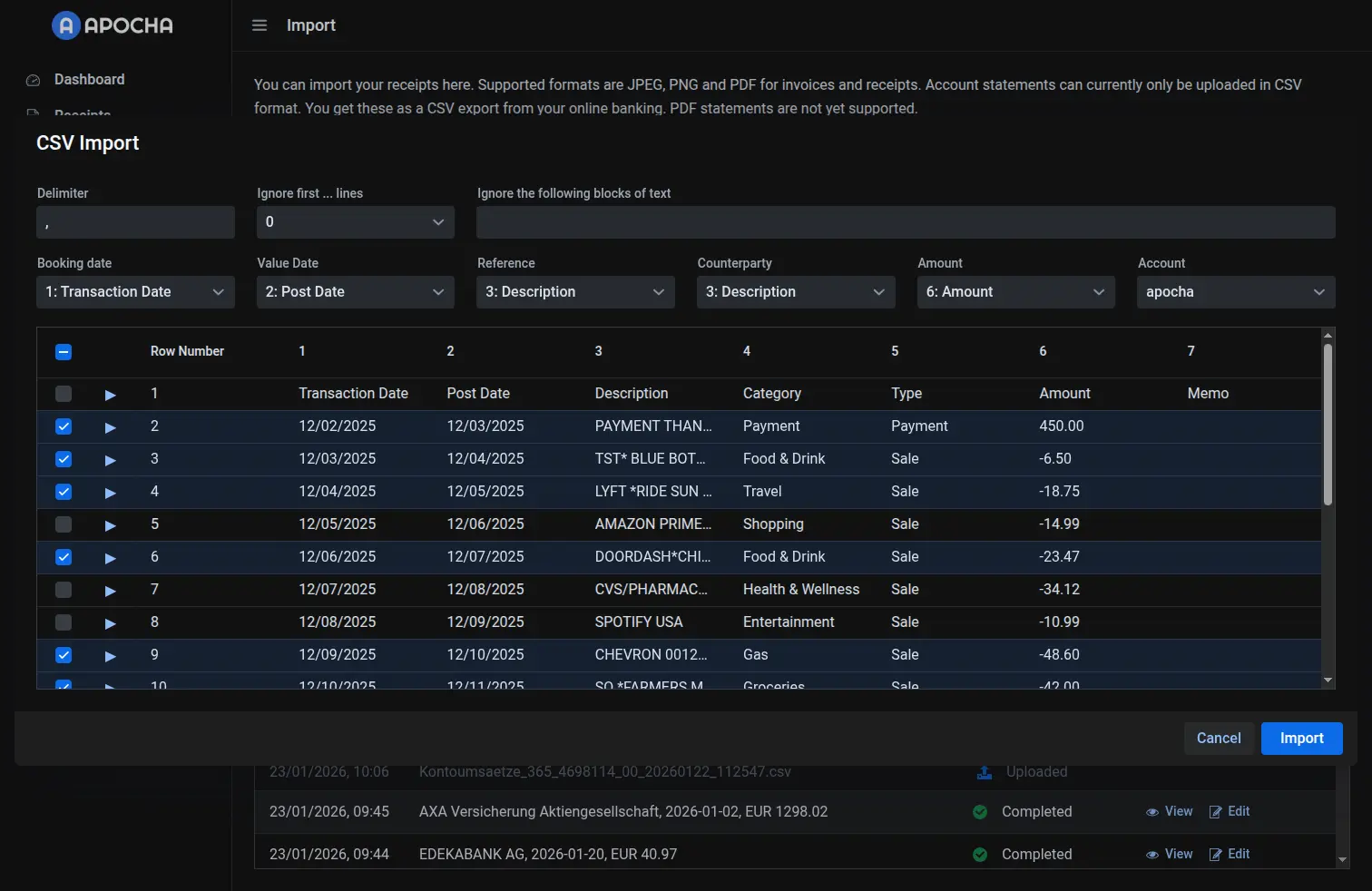1372x891 pixels.
Task: Click the eye View icon for AXA entry
Action: (1152, 811)
